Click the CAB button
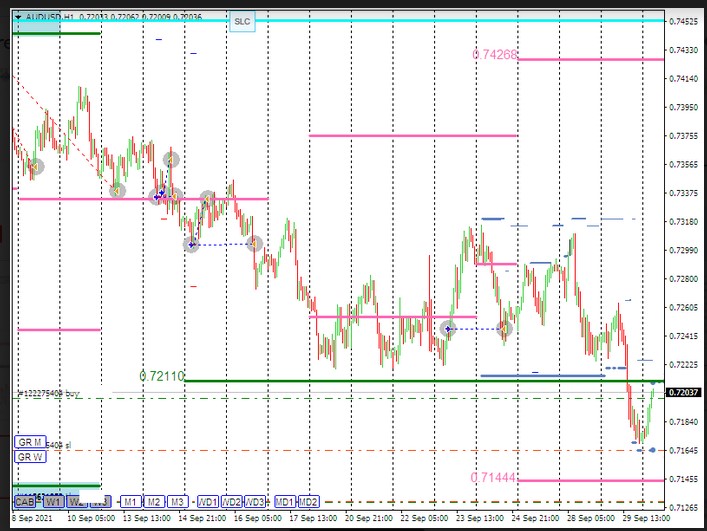 click(25, 501)
